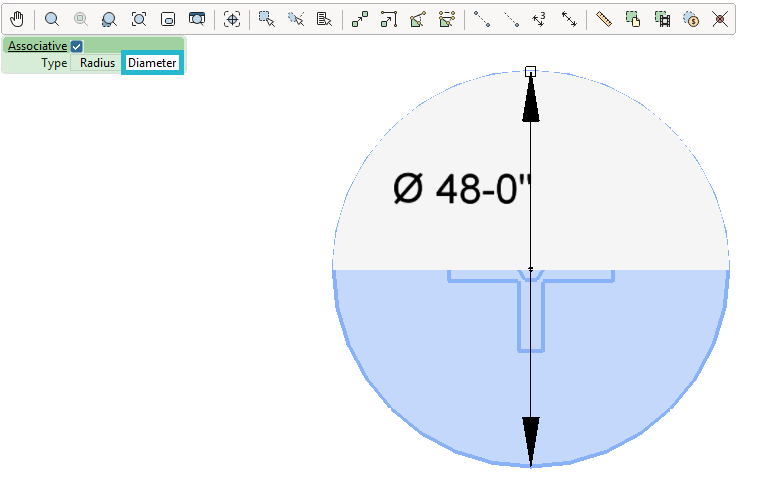Choose the ruler measure tool

[x=604, y=19]
